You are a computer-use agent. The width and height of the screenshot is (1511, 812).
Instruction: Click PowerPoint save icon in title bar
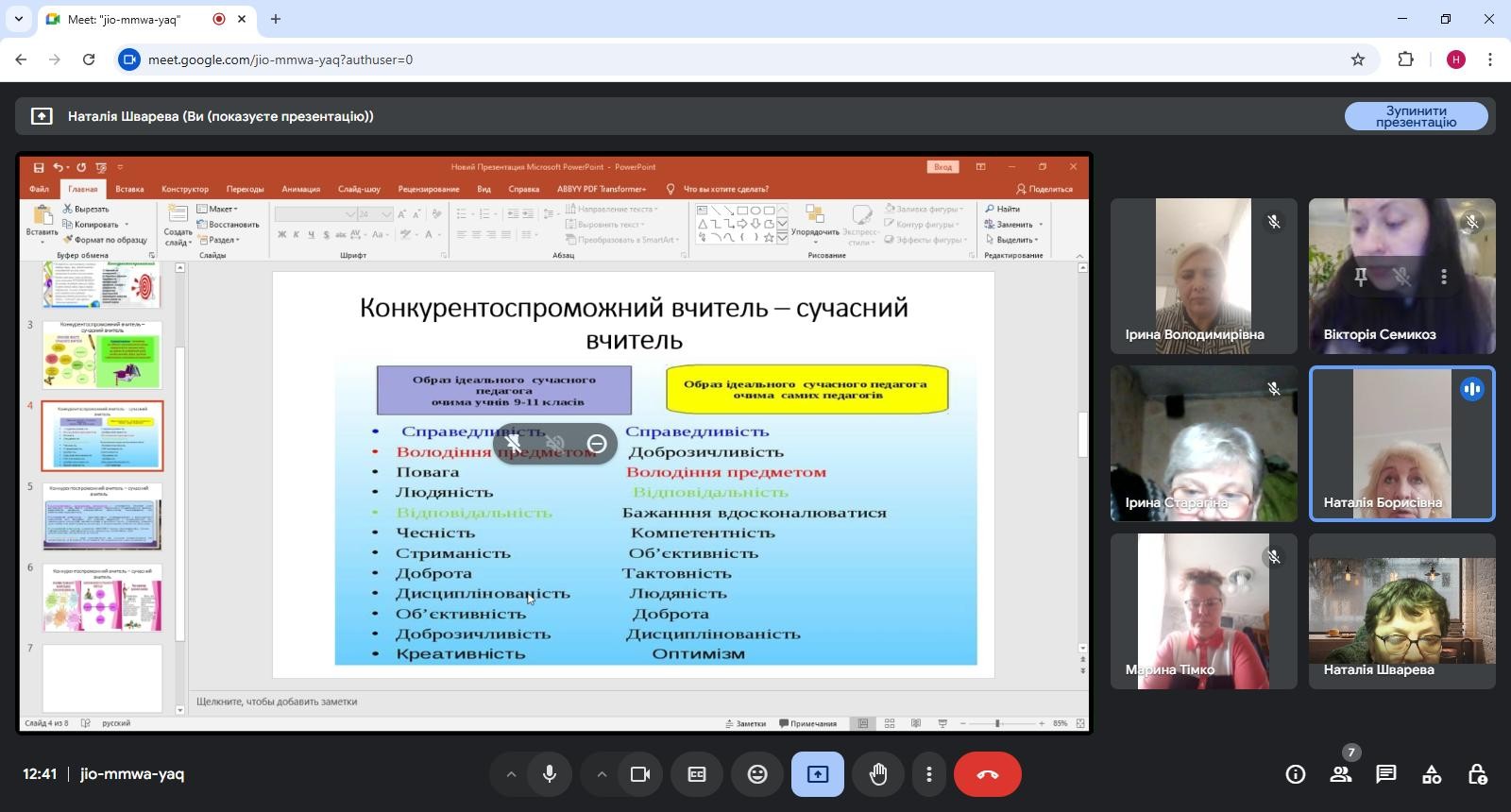coord(39,167)
